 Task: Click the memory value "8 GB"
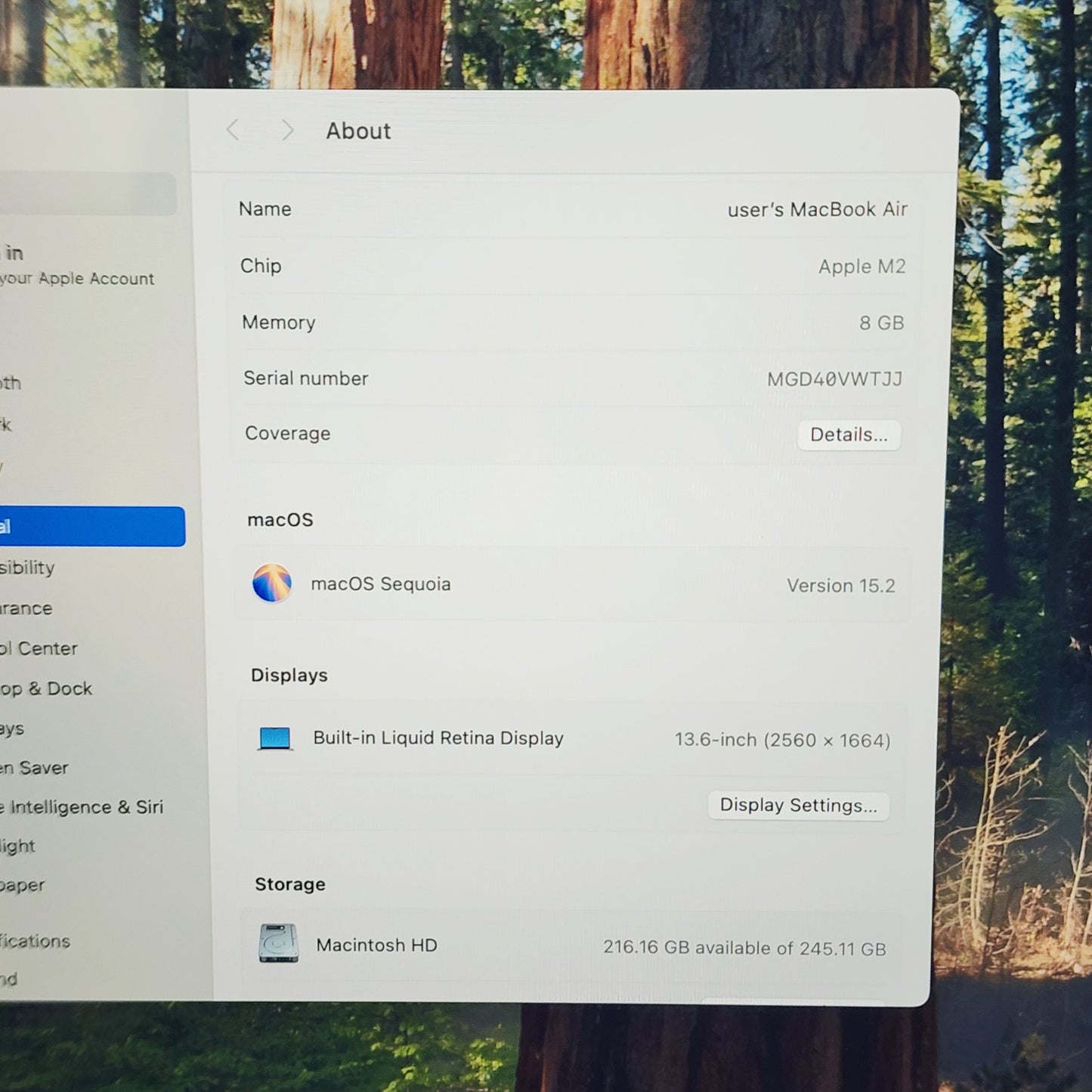click(x=881, y=323)
